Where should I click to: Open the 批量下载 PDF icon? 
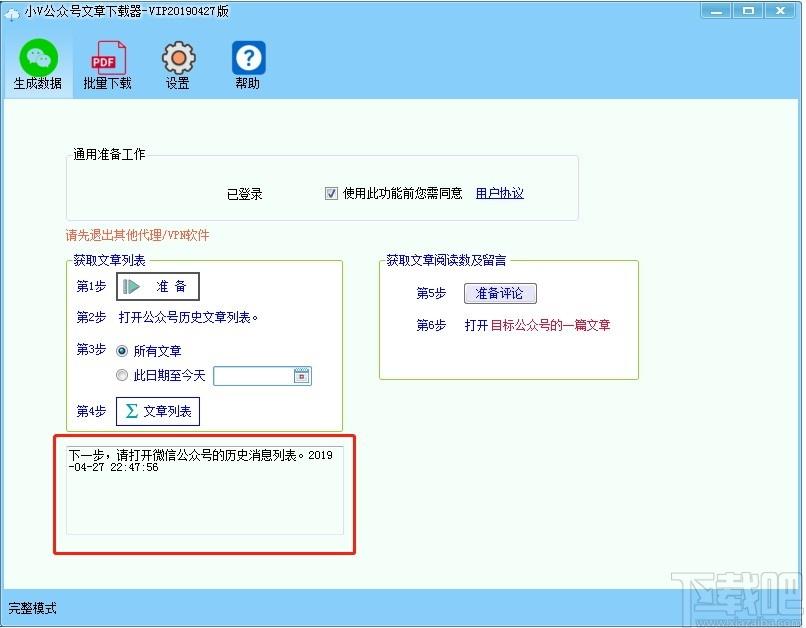coord(107,65)
